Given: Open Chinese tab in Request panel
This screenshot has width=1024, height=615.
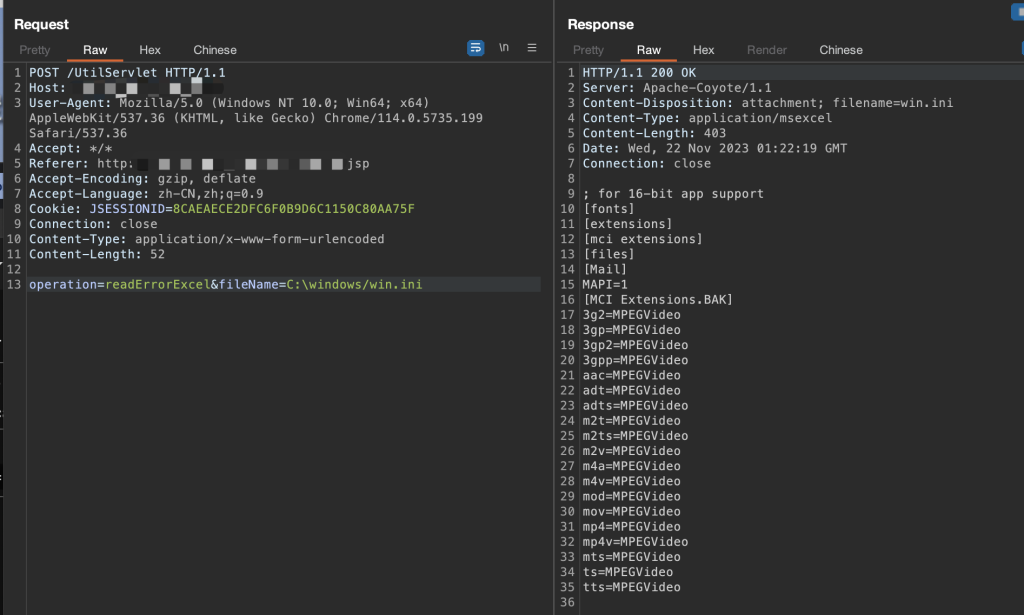Looking at the screenshot, I should click(x=215, y=50).
